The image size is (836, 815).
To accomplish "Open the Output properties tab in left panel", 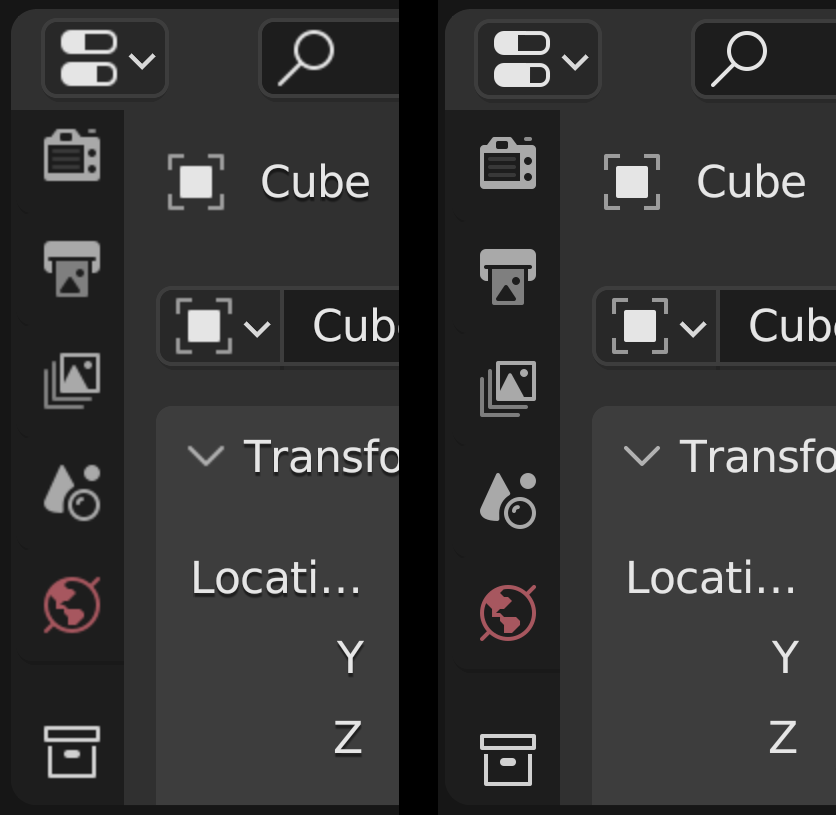I will point(72,268).
